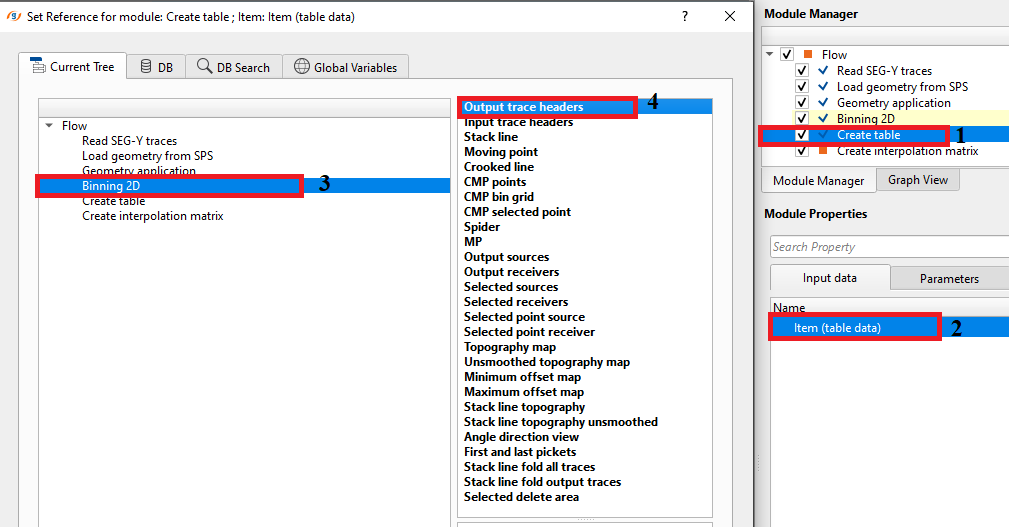Choose Selected sources item
Viewport: 1009px width, 527px height.
(511, 287)
